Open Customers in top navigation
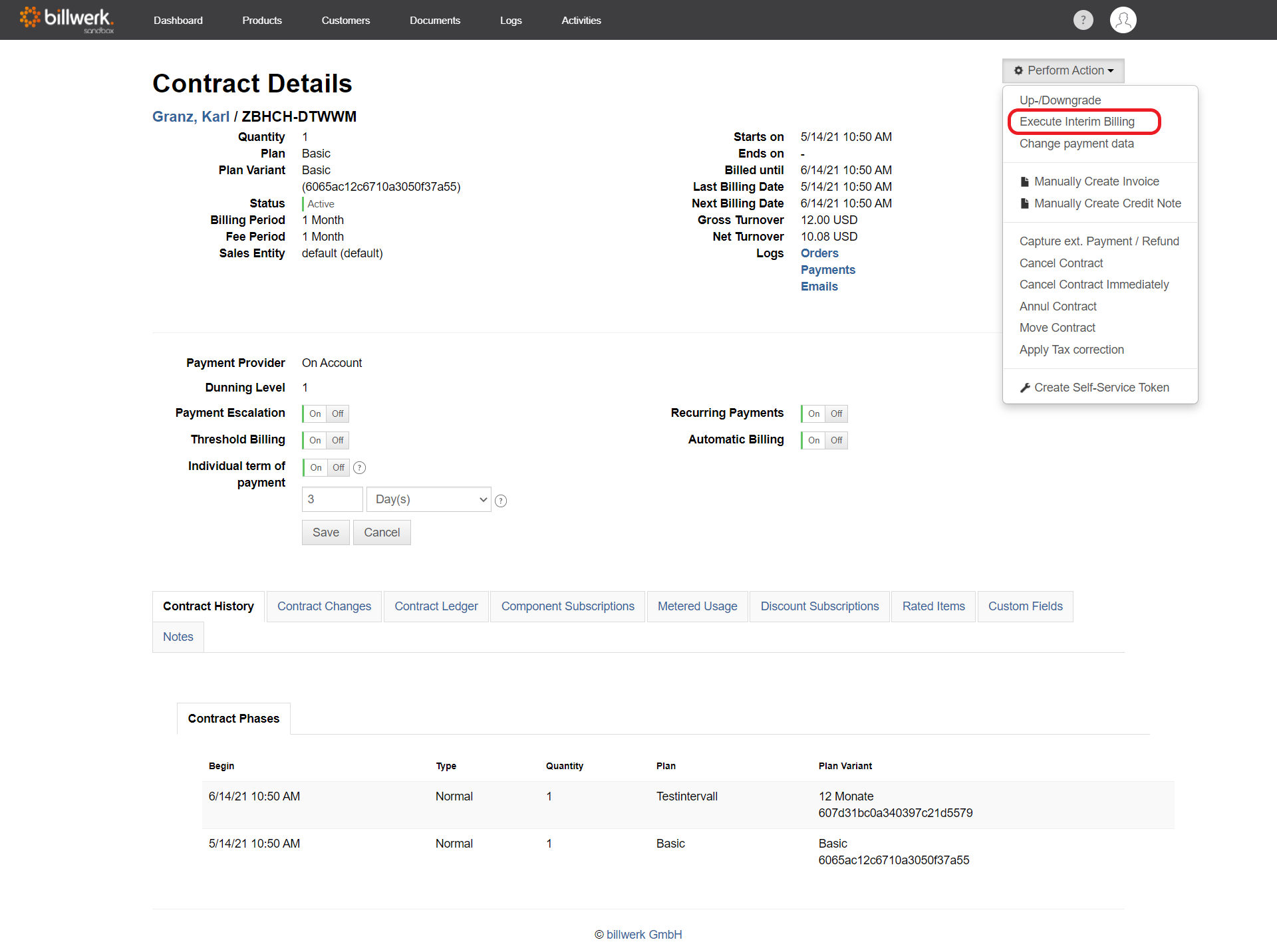The height and width of the screenshot is (952, 1277). 346,21
